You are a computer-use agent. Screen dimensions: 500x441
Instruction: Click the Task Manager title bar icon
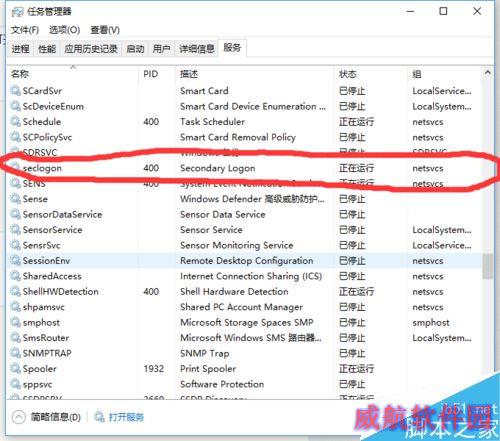click(x=17, y=12)
